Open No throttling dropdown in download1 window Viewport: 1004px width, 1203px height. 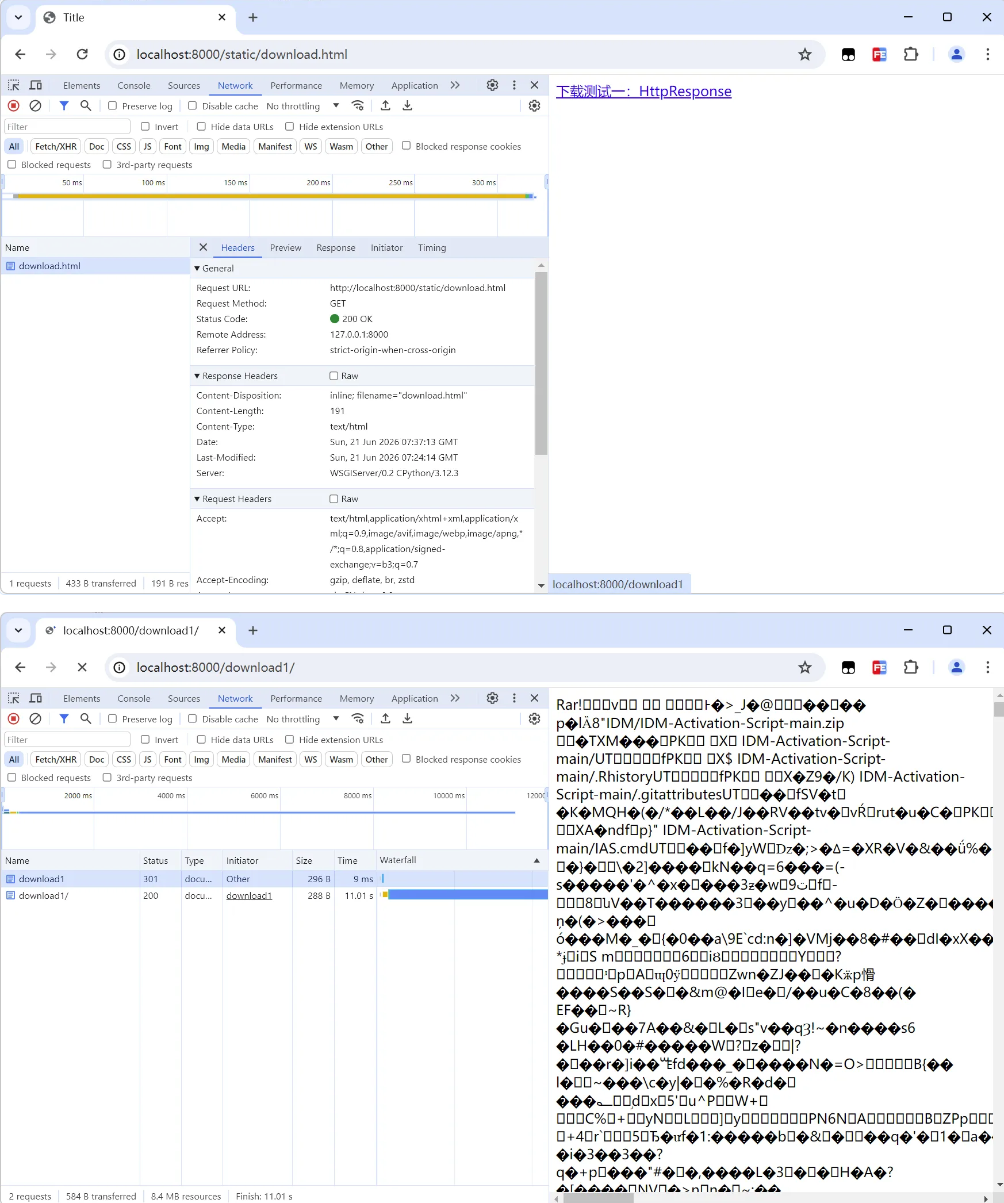[301, 719]
